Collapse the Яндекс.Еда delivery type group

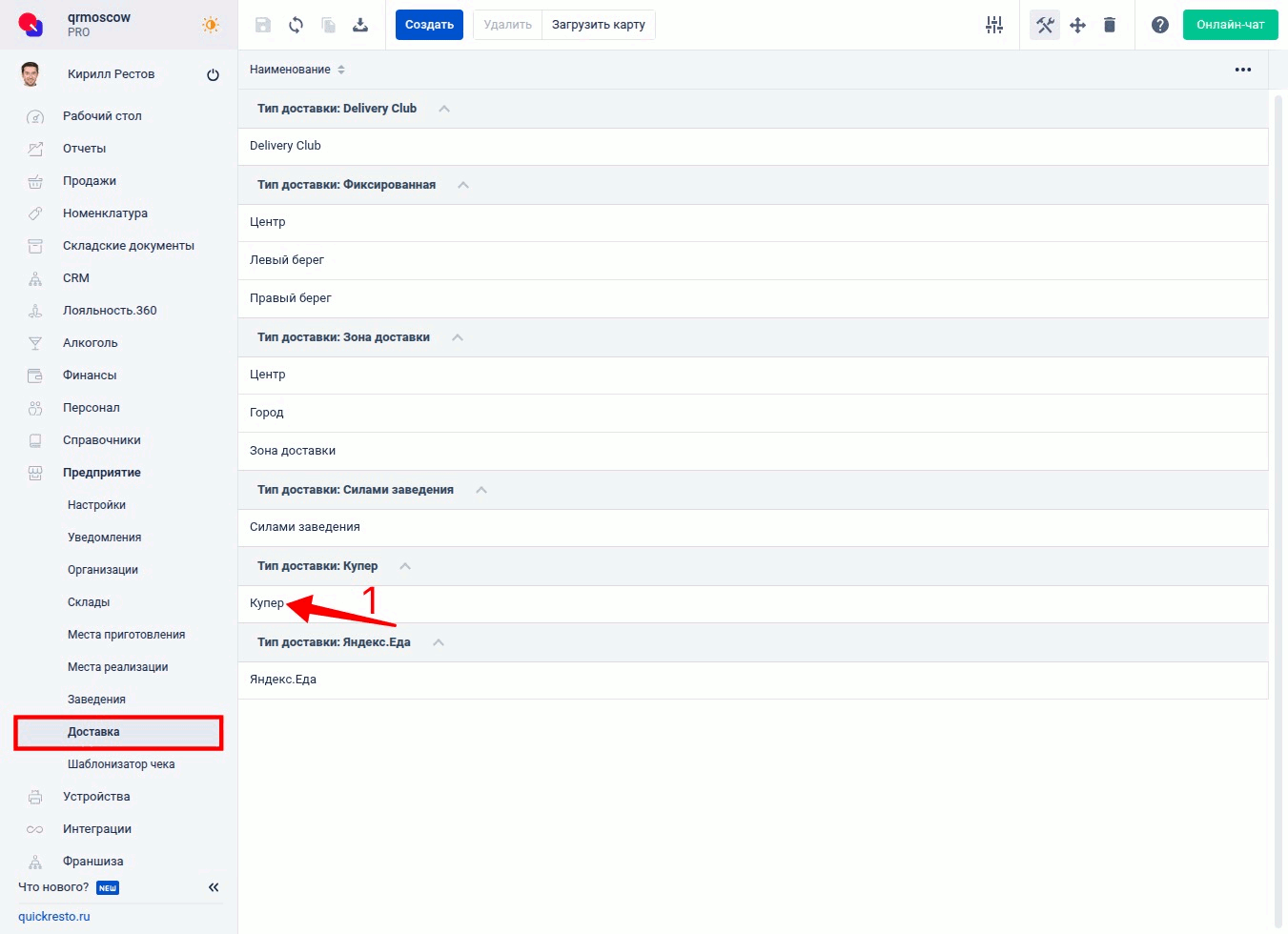pyautogui.click(x=439, y=642)
